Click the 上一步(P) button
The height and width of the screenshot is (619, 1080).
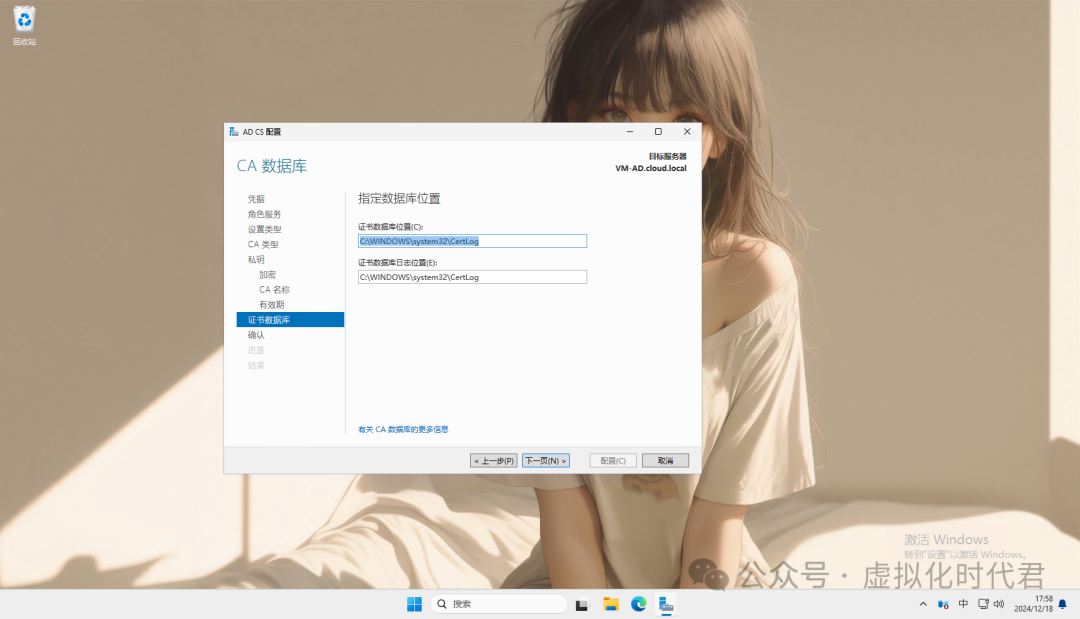pos(494,461)
